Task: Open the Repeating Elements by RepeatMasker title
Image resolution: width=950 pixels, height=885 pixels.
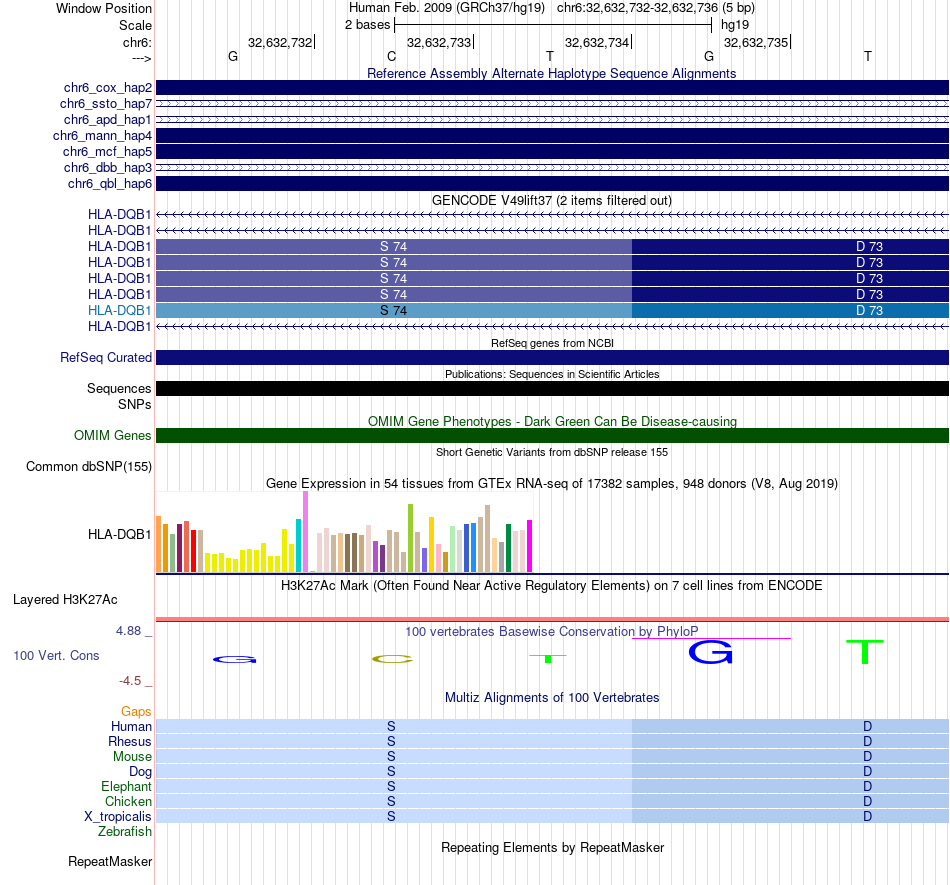Action: [x=552, y=847]
